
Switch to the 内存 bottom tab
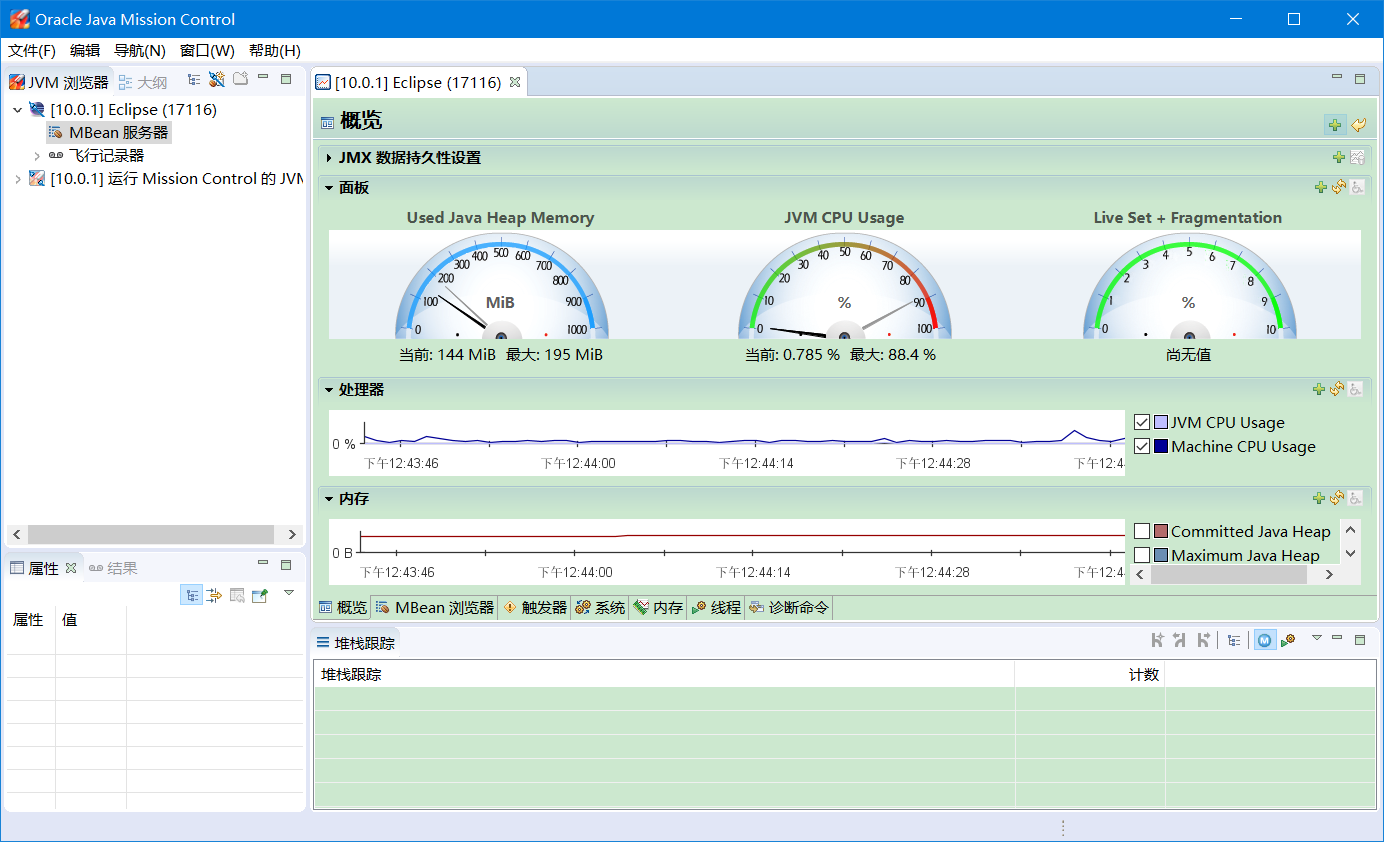[x=658, y=607]
